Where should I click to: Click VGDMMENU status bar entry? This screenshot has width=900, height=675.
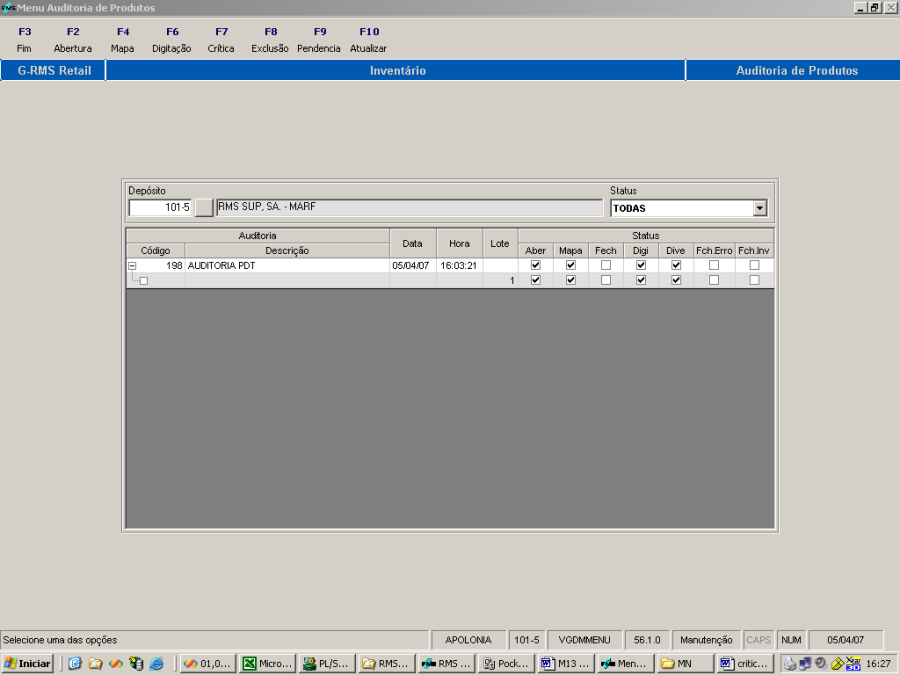(584, 640)
